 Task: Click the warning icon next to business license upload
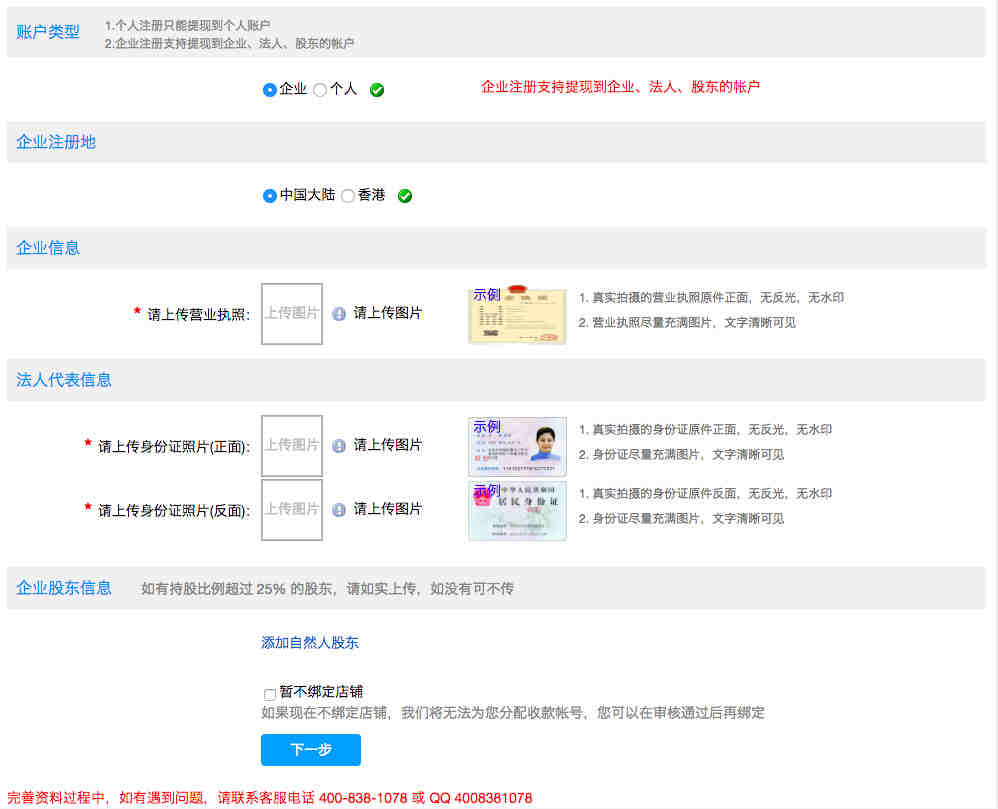click(339, 314)
